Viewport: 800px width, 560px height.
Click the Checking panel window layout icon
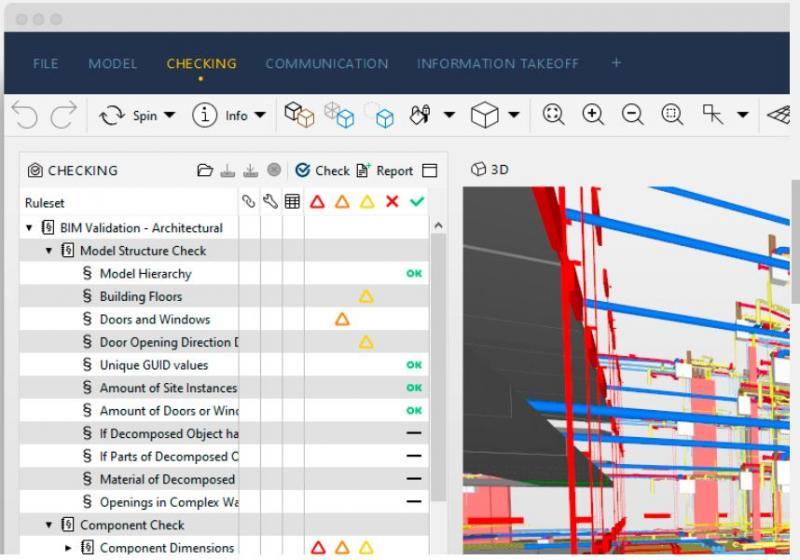(x=430, y=171)
